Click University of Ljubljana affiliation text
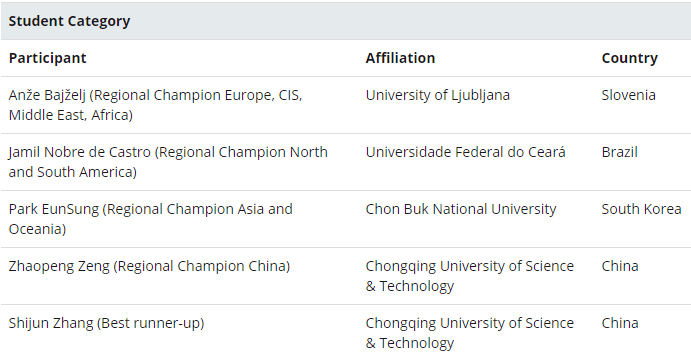 tap(438, 95)
